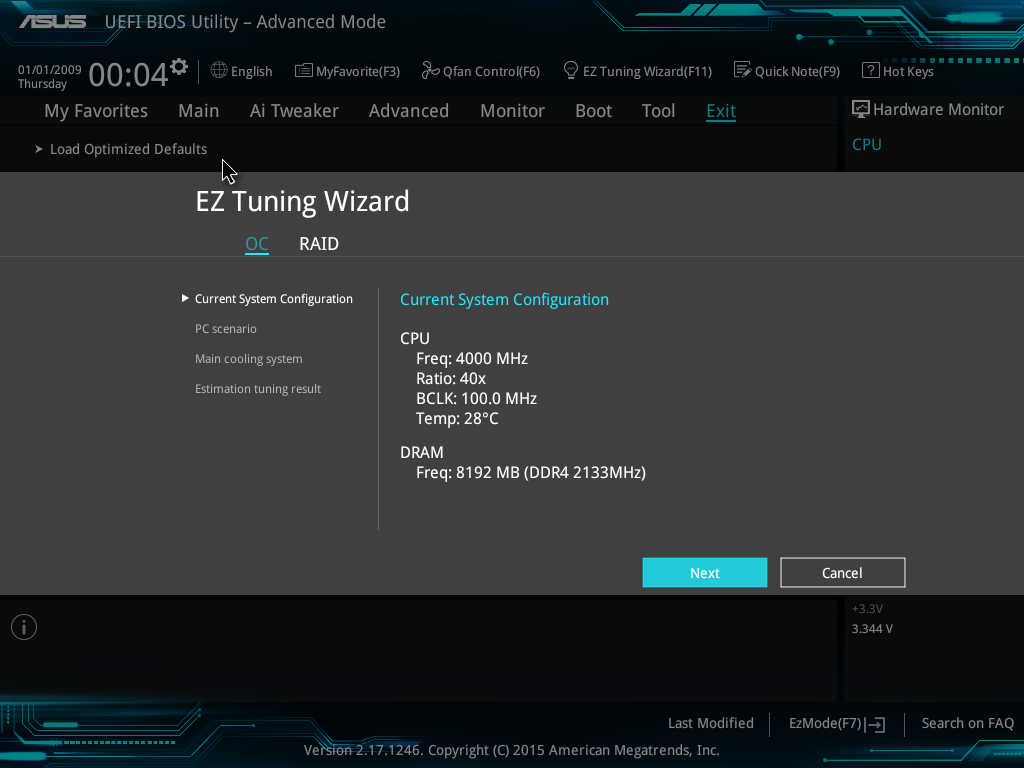Select Current System Configuration step arrow
This screenshot has height=768, width=1024.
(x=185, y=298)
